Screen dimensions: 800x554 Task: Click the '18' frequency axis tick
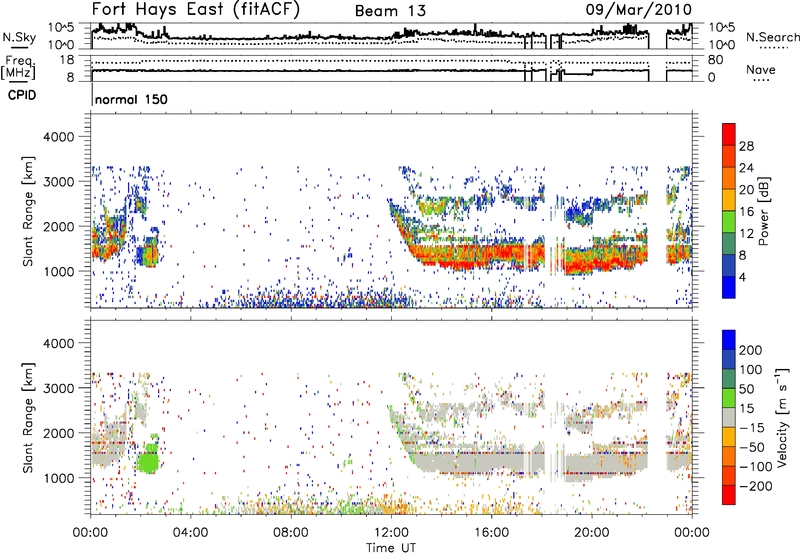coord(66,60)
